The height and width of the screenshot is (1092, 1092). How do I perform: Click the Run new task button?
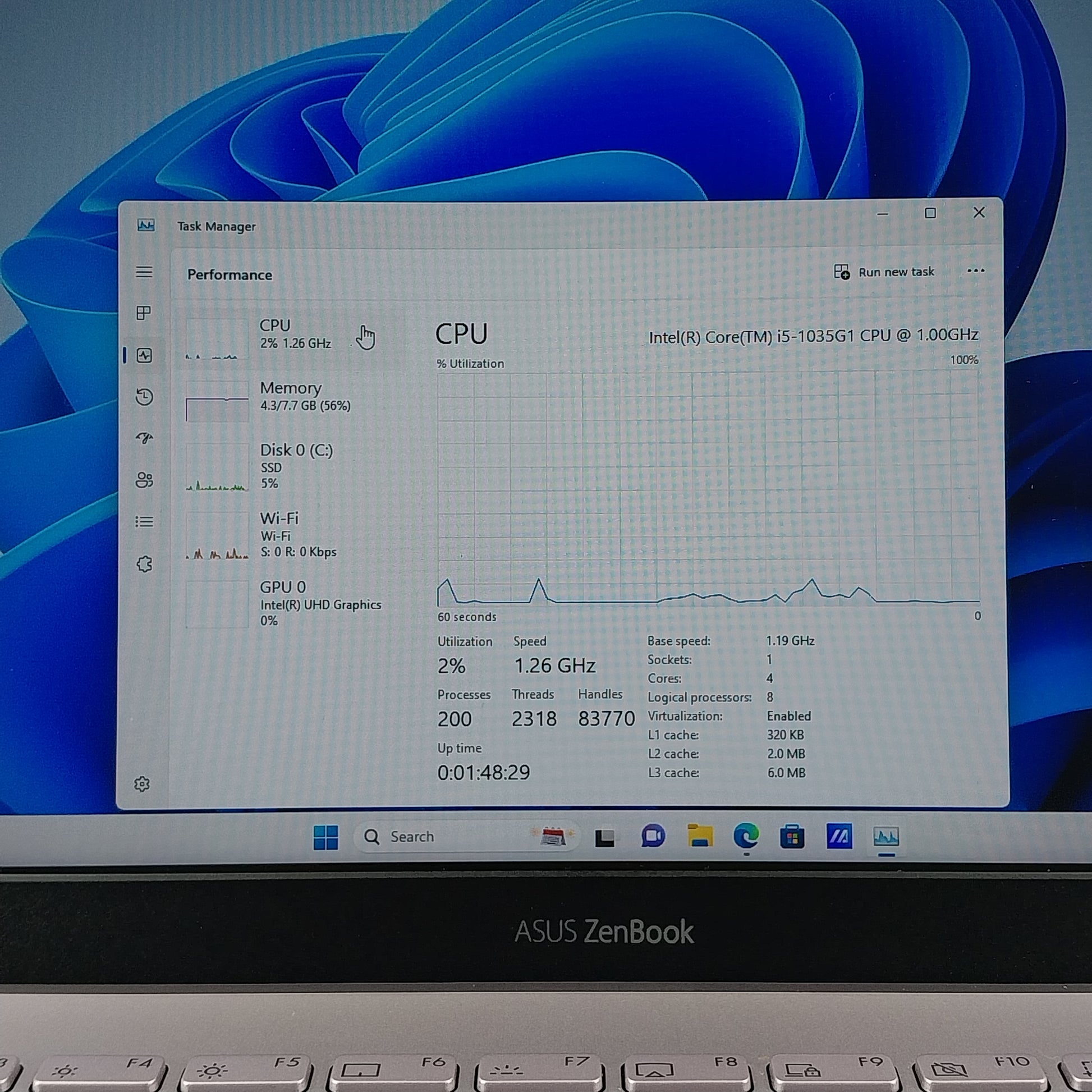[884, 272]
